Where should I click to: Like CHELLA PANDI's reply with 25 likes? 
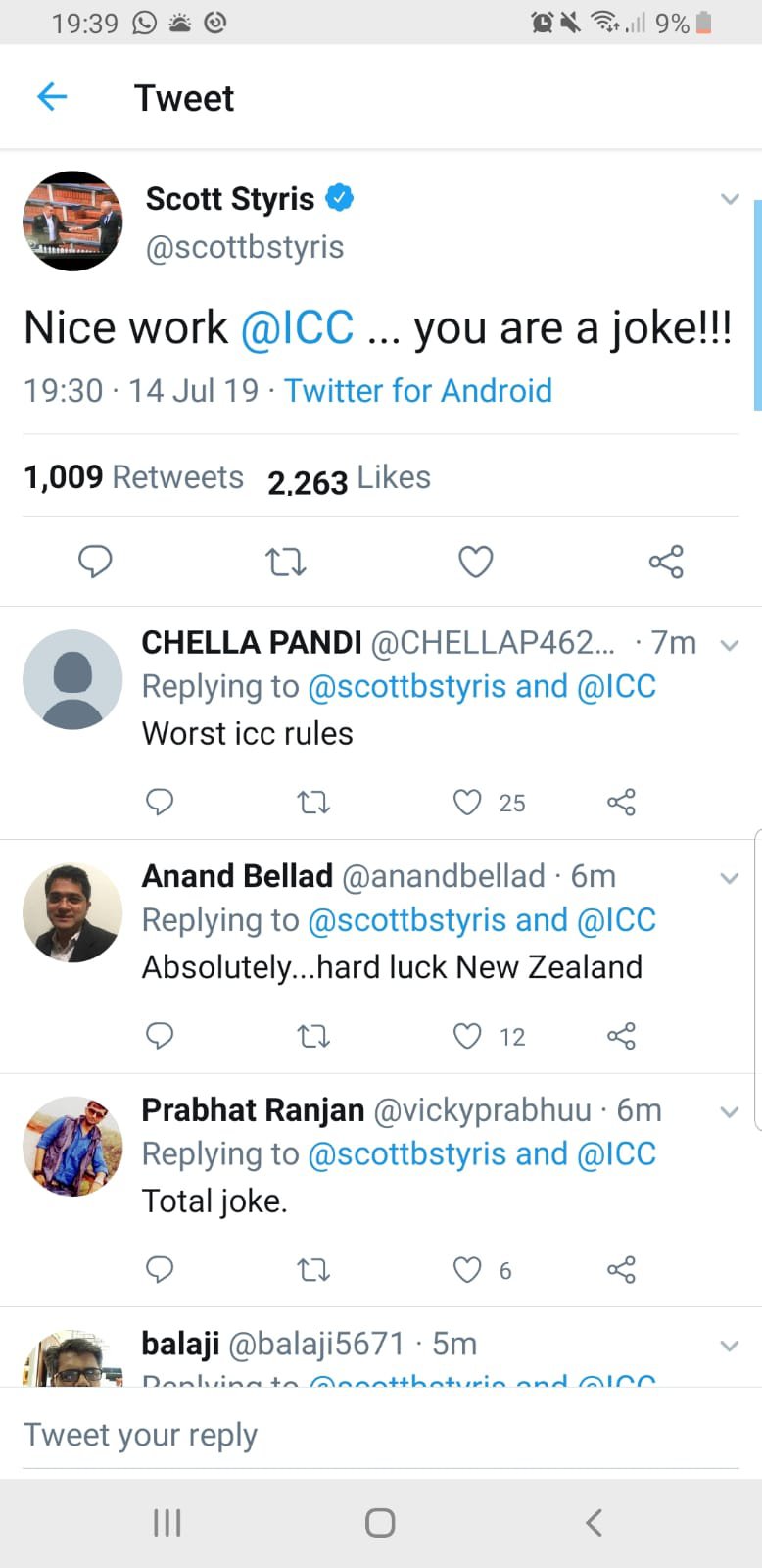(468, 803)
